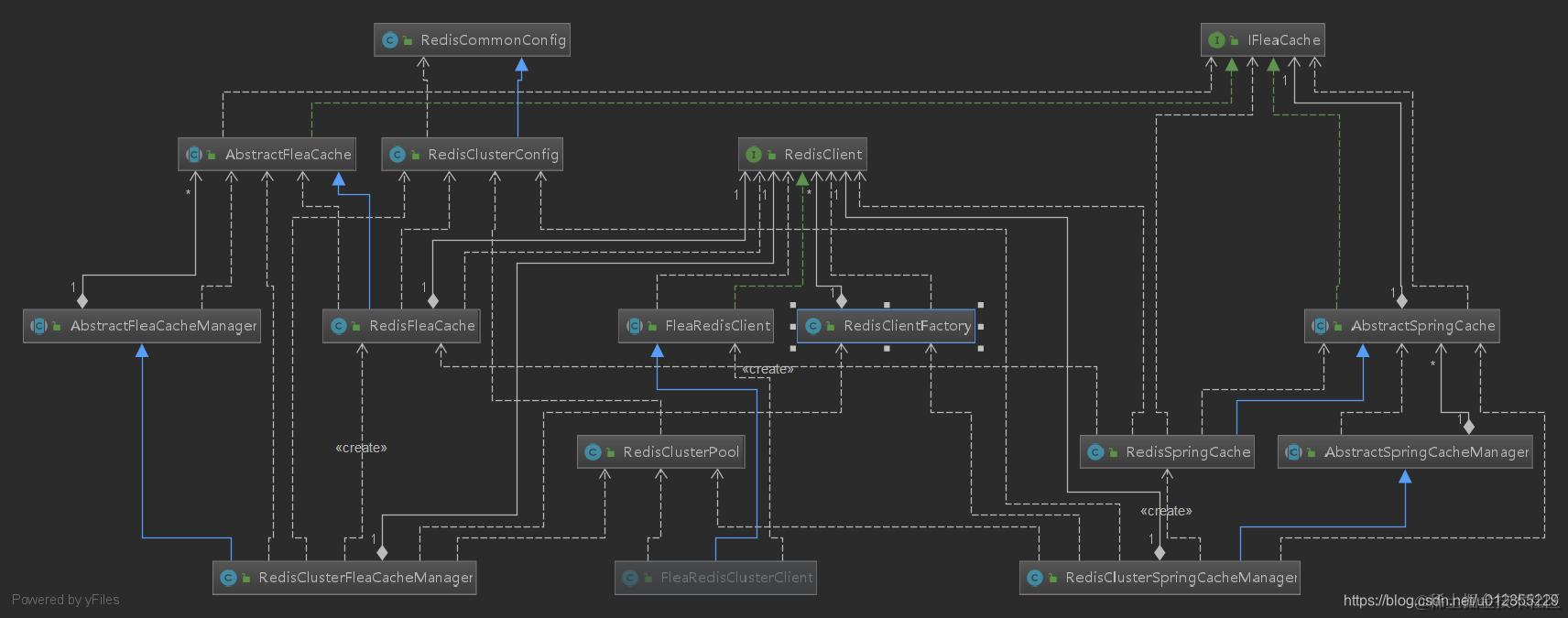
Task: Click the lock icon on RedisClientFactory
Action: point(830,327)
